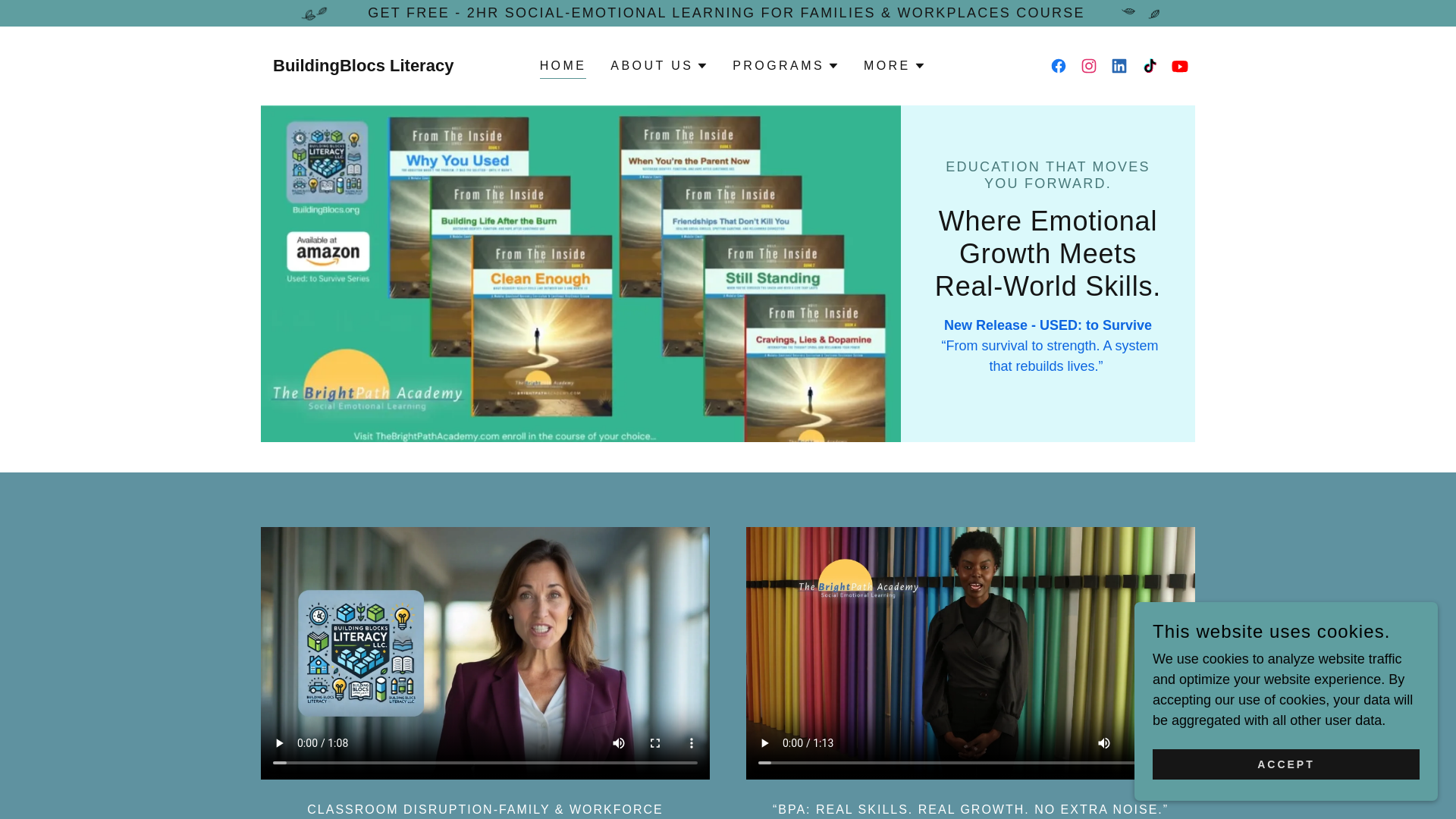This screenshot has width=1456, height=819.
Task: Click the left video's progress bar
Action: coord(485,763)
